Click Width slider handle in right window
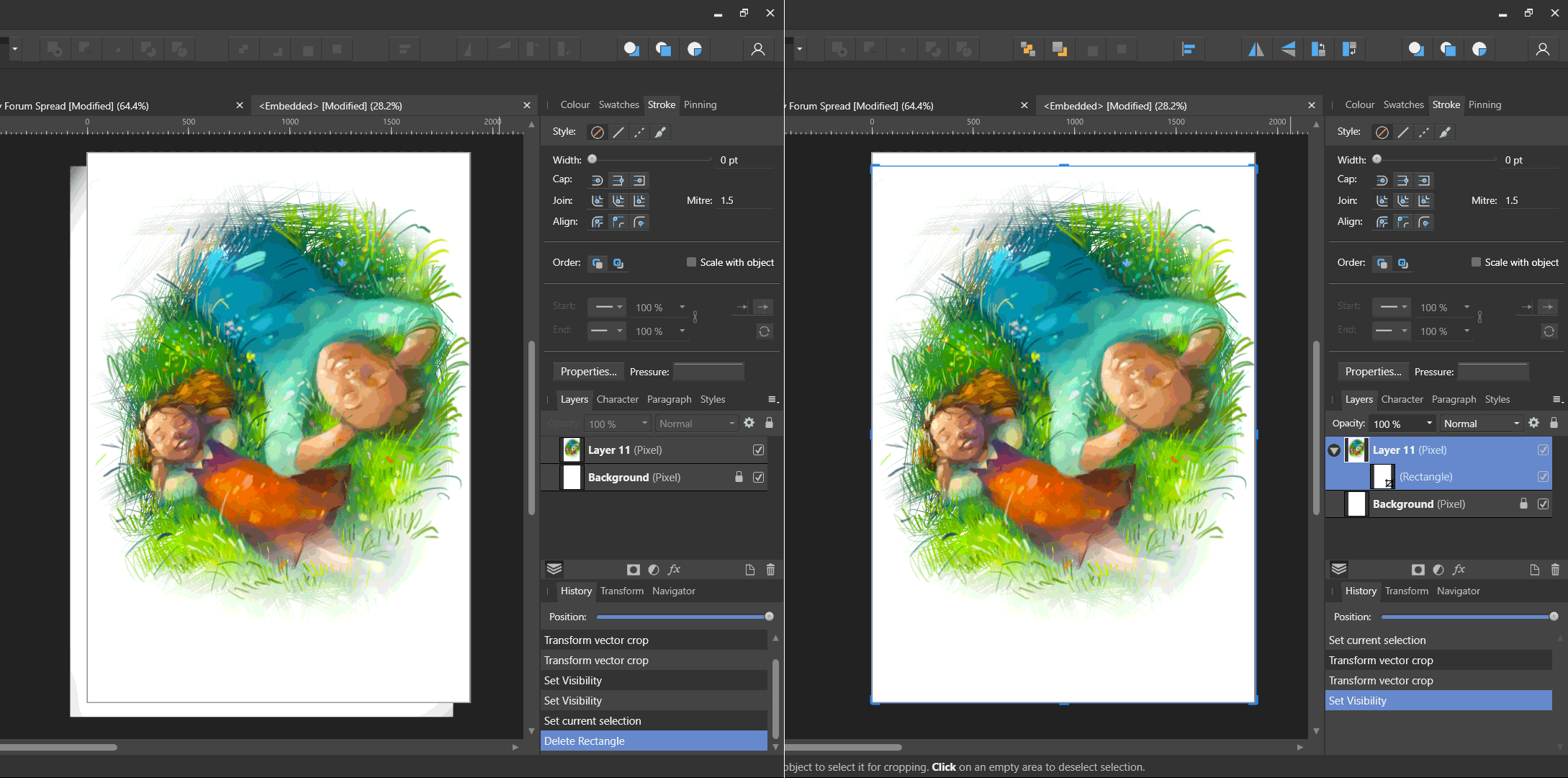 (1376, 159)
